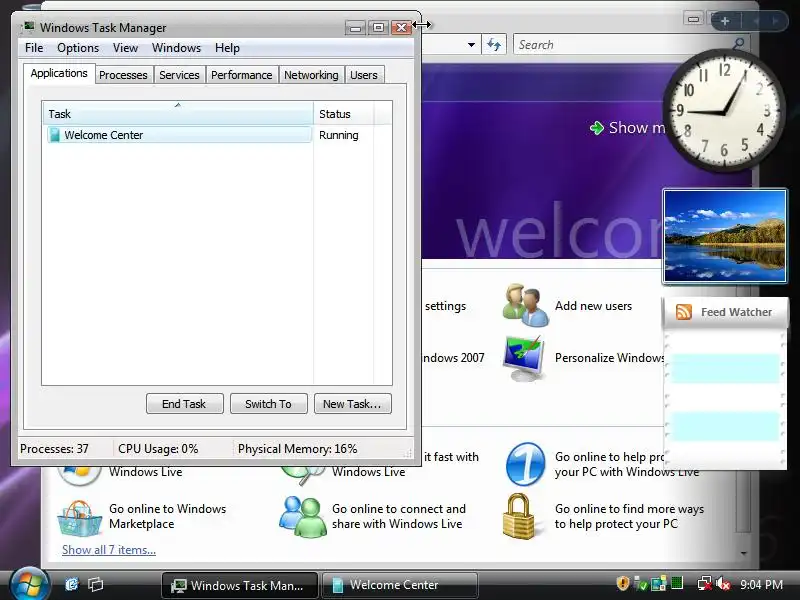Click the Task Manager CPU meter tray icon
This screenshot has height=600, width=800.
677,583
